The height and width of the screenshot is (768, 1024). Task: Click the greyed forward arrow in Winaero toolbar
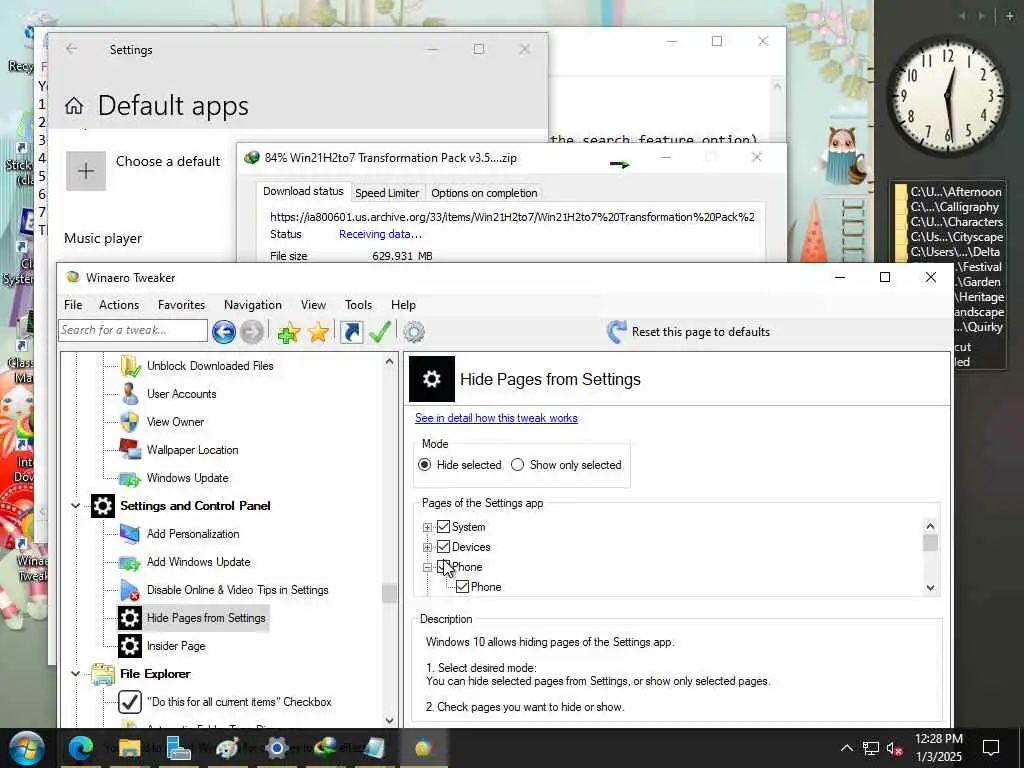(x=251, y=332)
